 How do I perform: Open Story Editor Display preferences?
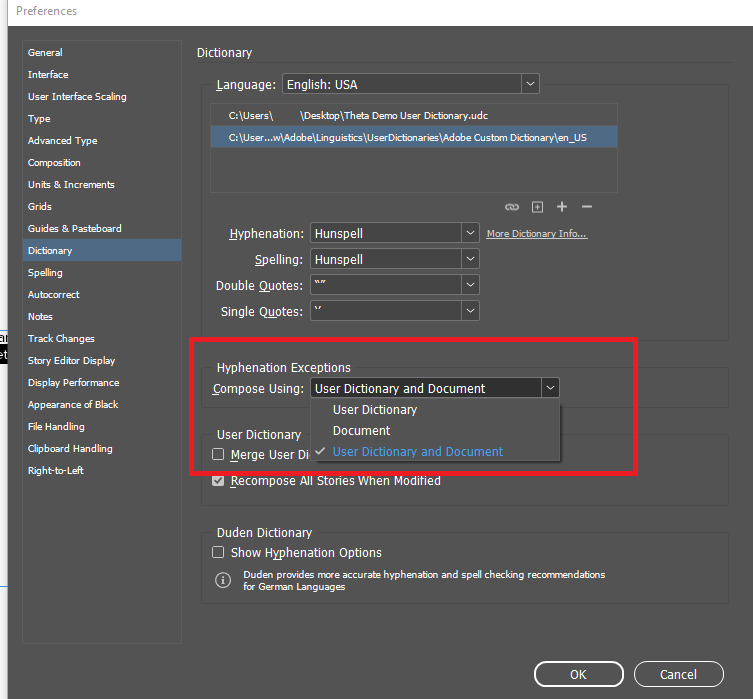tap(102, 361)
